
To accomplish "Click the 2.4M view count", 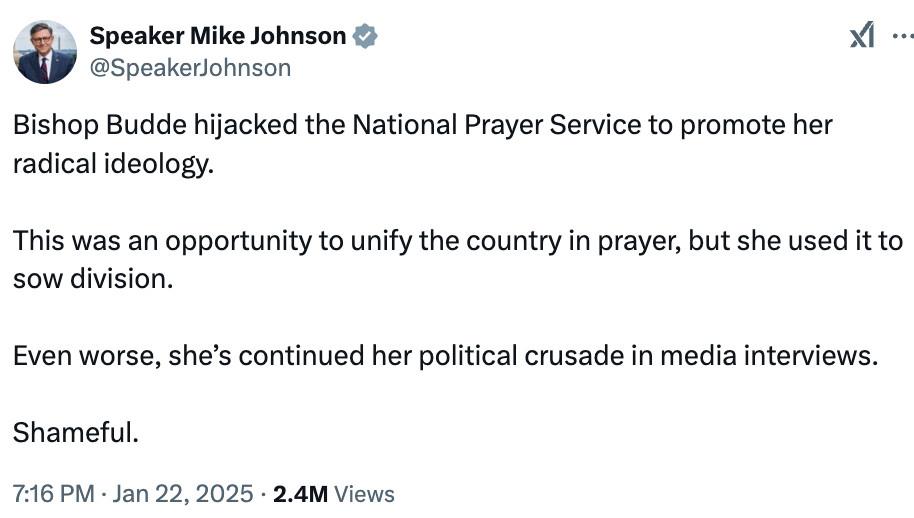I will (299, 494).
